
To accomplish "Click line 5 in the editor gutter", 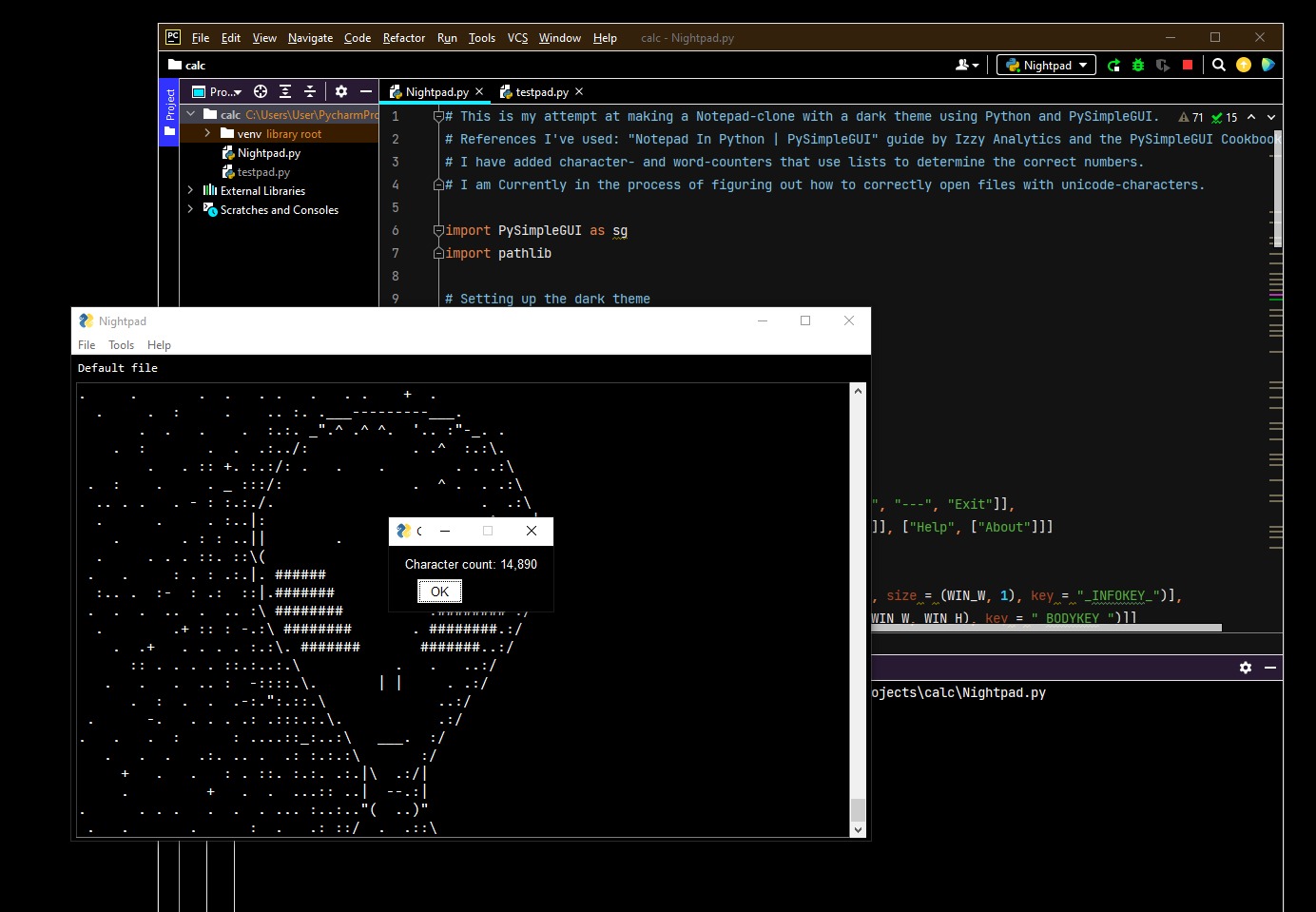I will tap(396, 207).
